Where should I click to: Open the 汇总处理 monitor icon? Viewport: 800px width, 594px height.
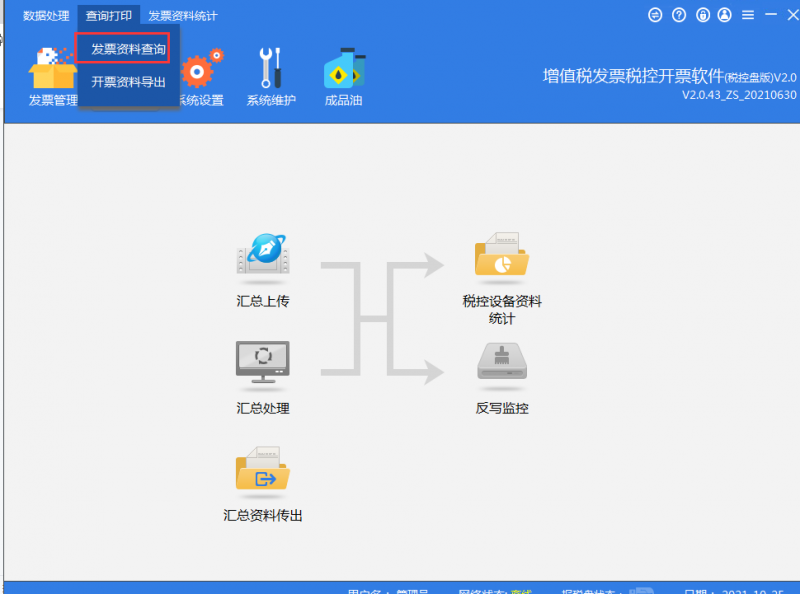point(262,360)
